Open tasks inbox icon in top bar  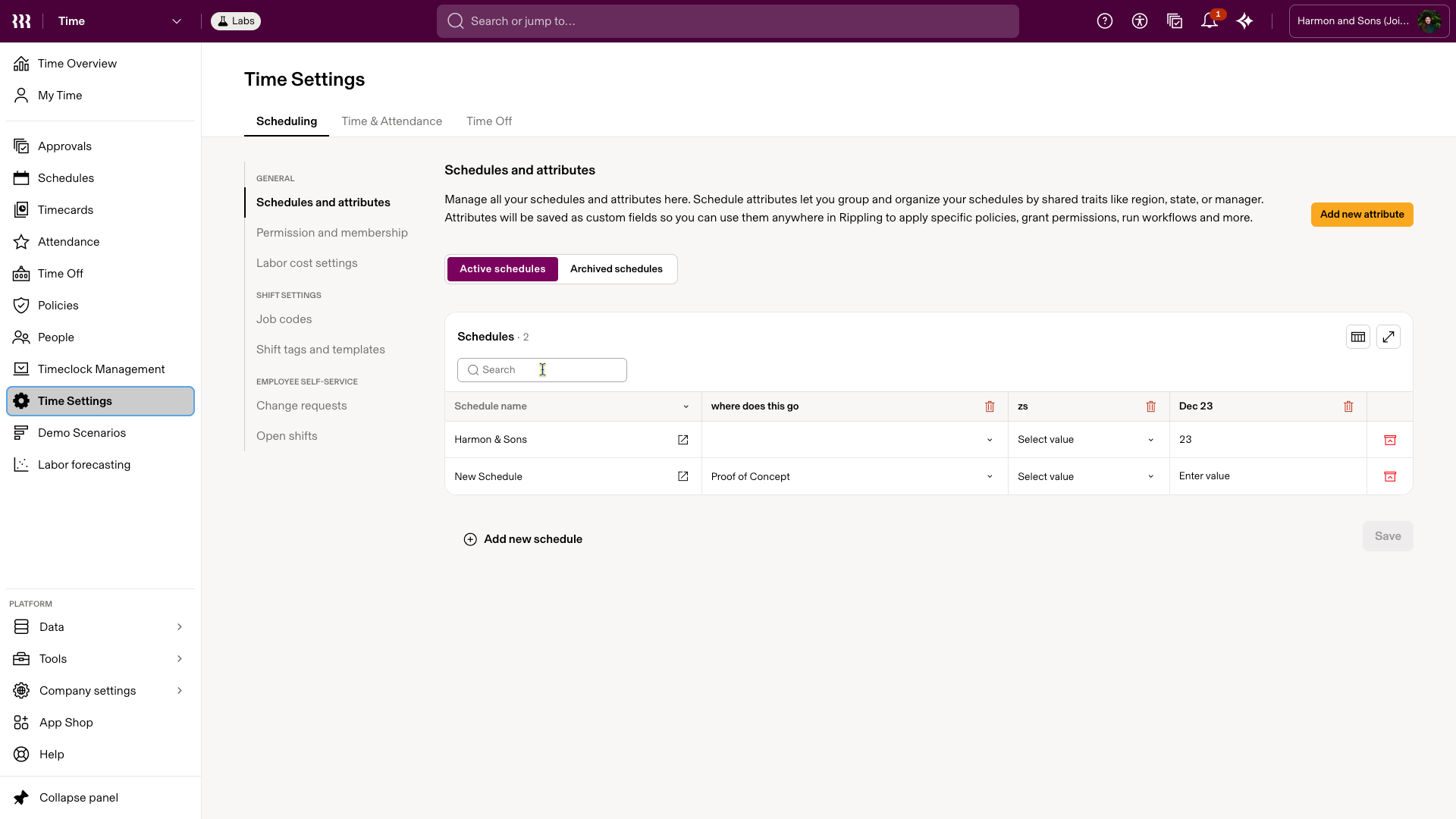[x=1175, y=21]
